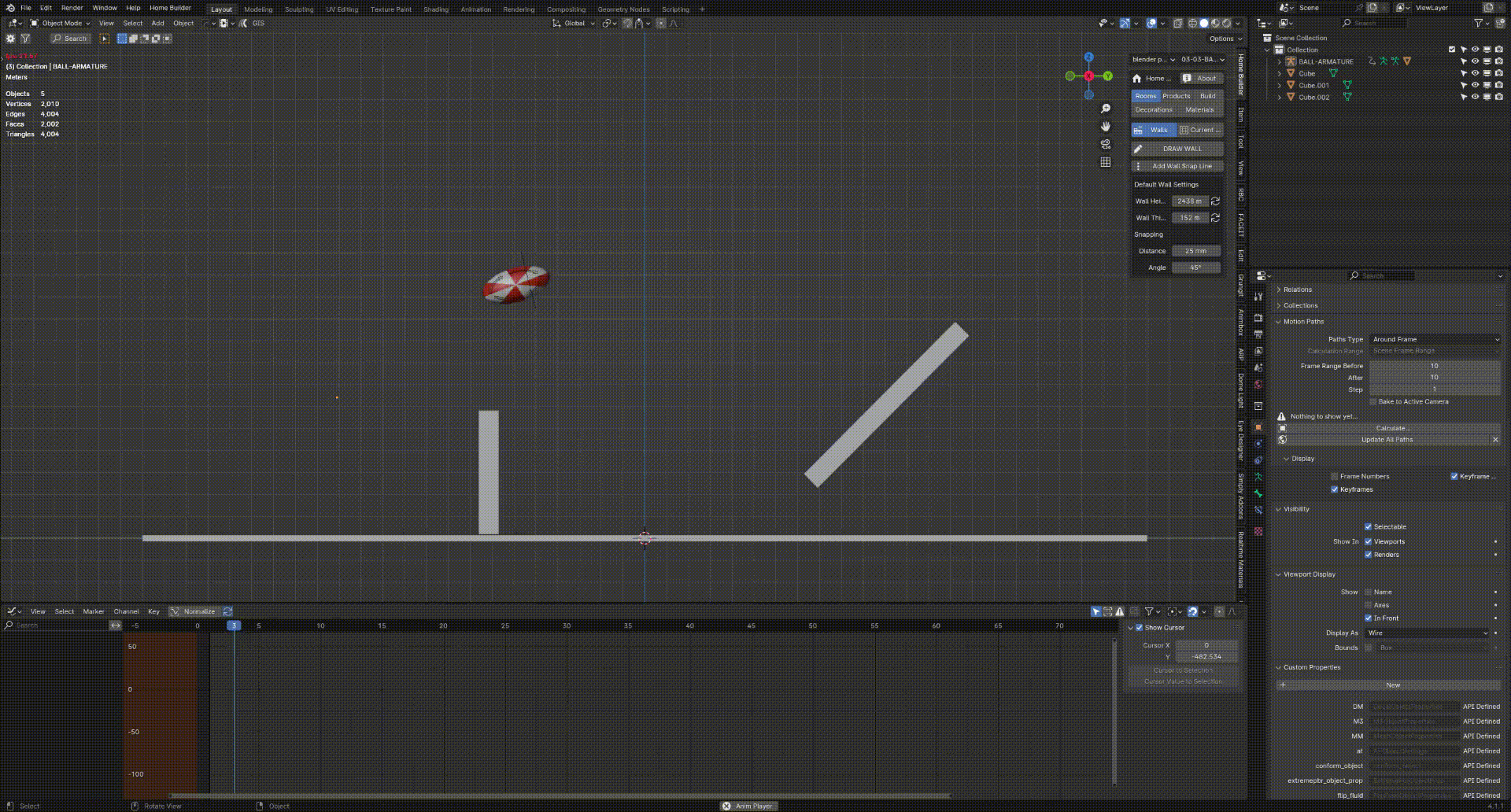Open the Tool properties tab icon
Screen dimensions: 1511x812
[x=1258, y=297]
